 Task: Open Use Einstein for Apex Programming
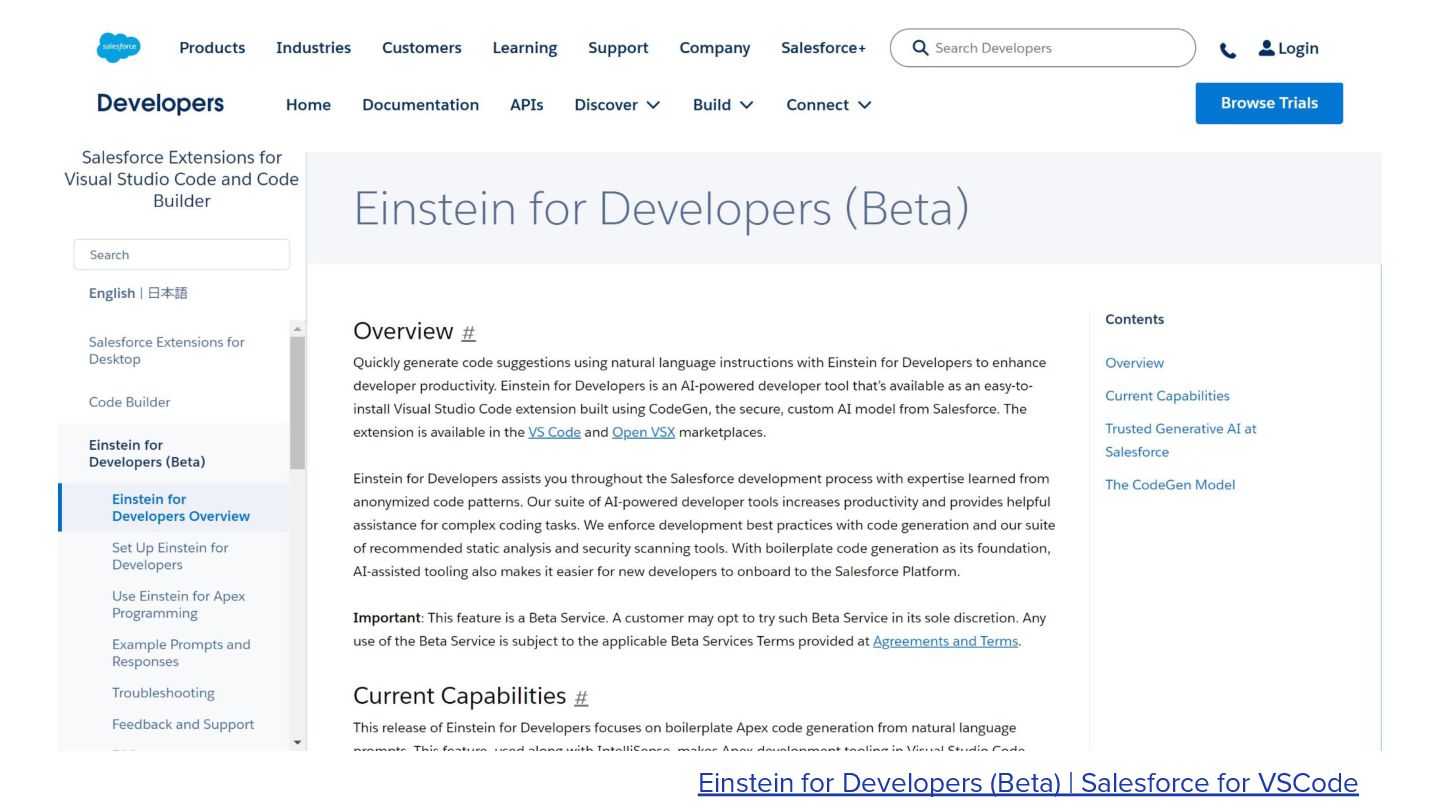point(178,604)
